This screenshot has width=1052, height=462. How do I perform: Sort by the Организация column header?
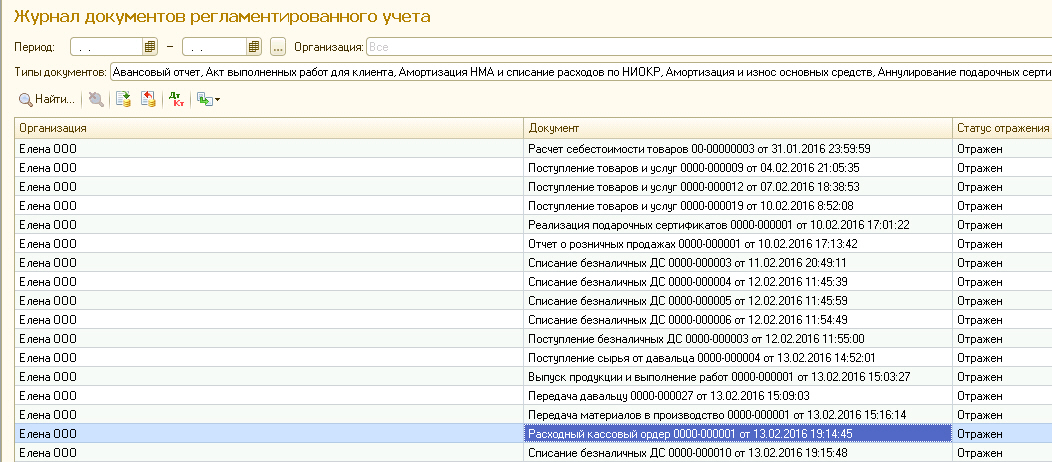click(x=269, y=127)
